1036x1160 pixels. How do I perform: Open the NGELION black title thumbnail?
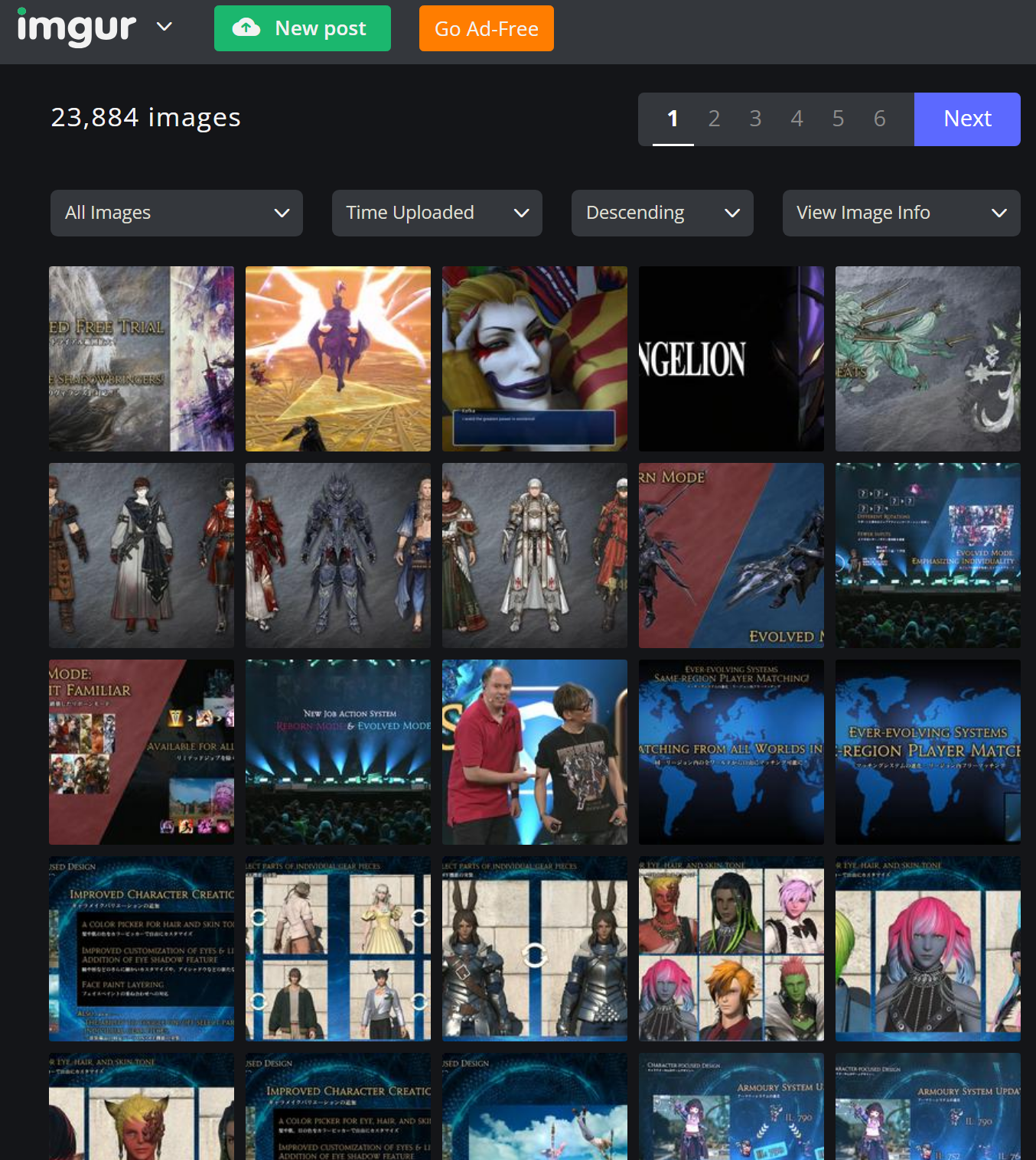(x=731, y=359)
